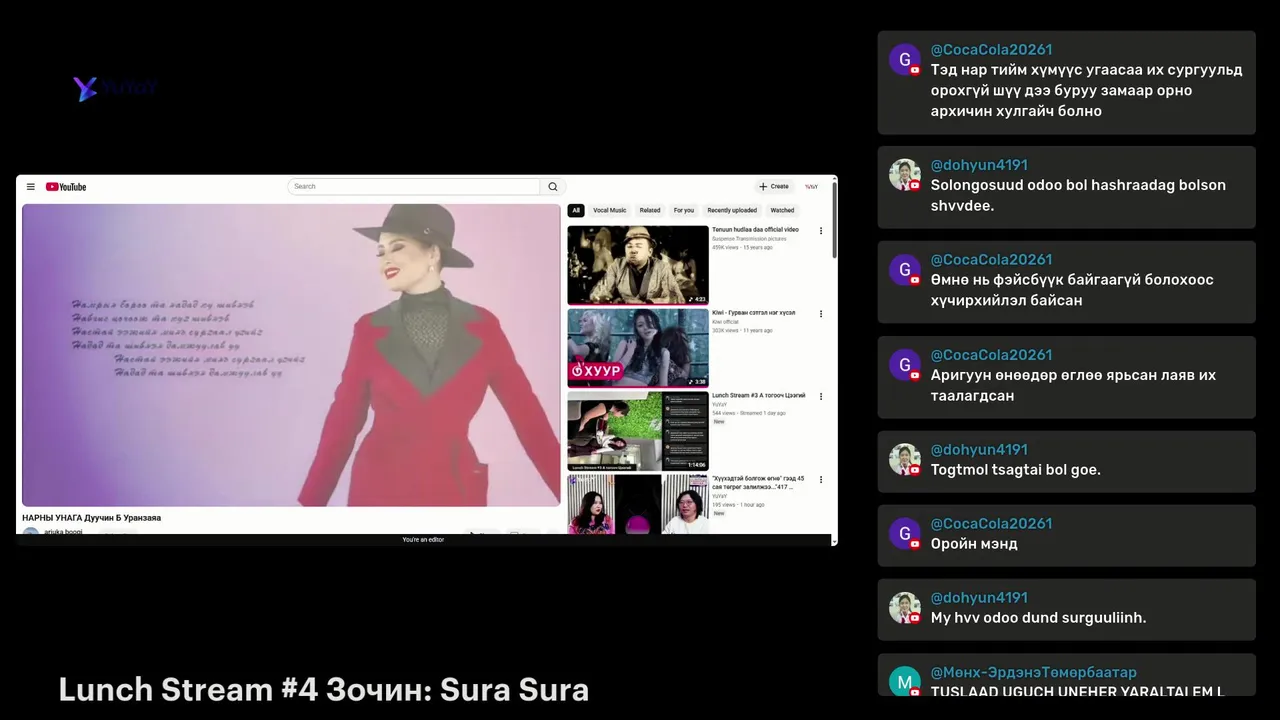Select the For you filter chip
Viewport: 1280px width, 720px height.
pyautogui.click(x=684, y=211)
